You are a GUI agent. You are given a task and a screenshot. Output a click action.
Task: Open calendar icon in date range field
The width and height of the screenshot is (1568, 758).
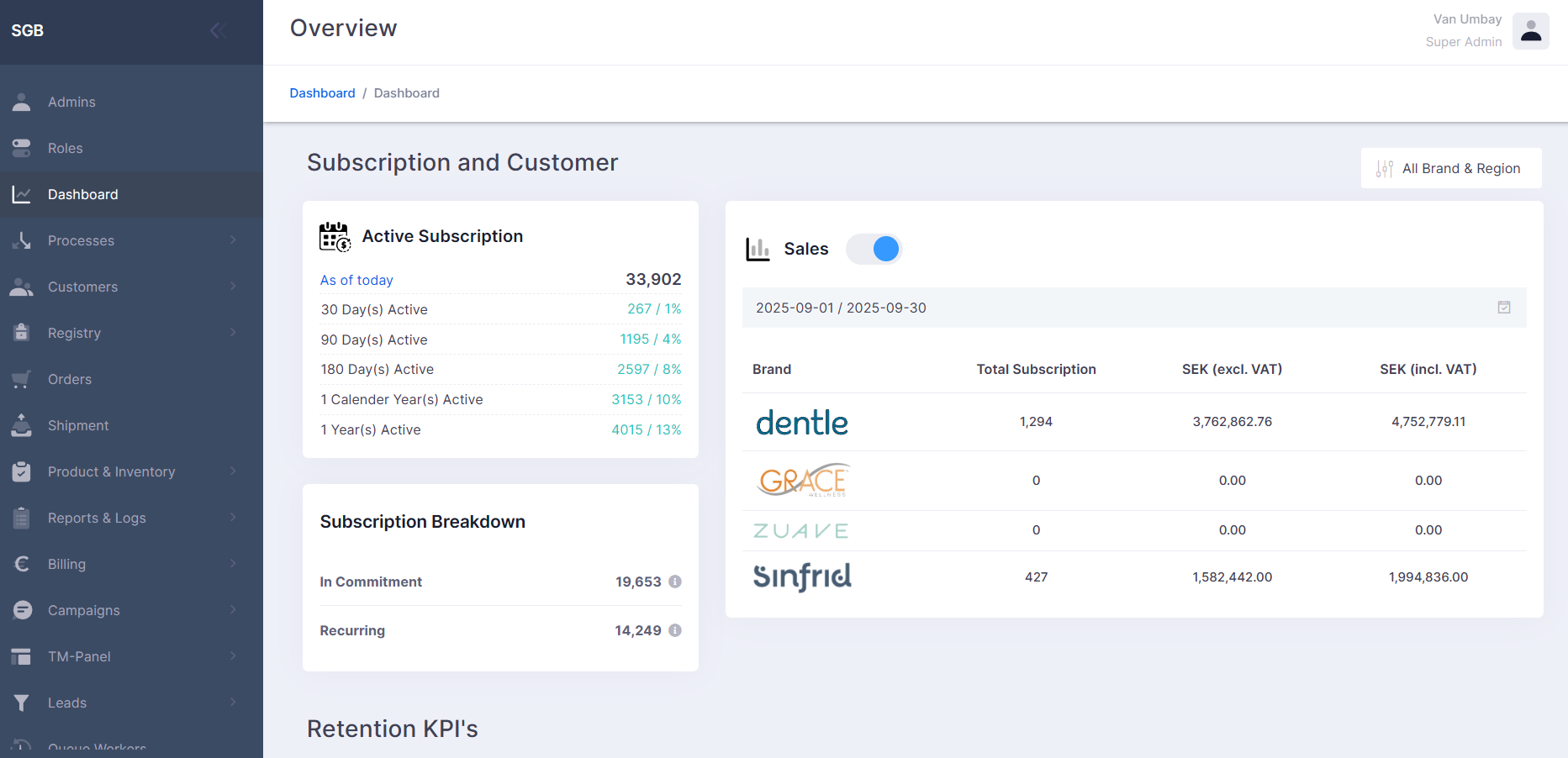[1504, 308]
